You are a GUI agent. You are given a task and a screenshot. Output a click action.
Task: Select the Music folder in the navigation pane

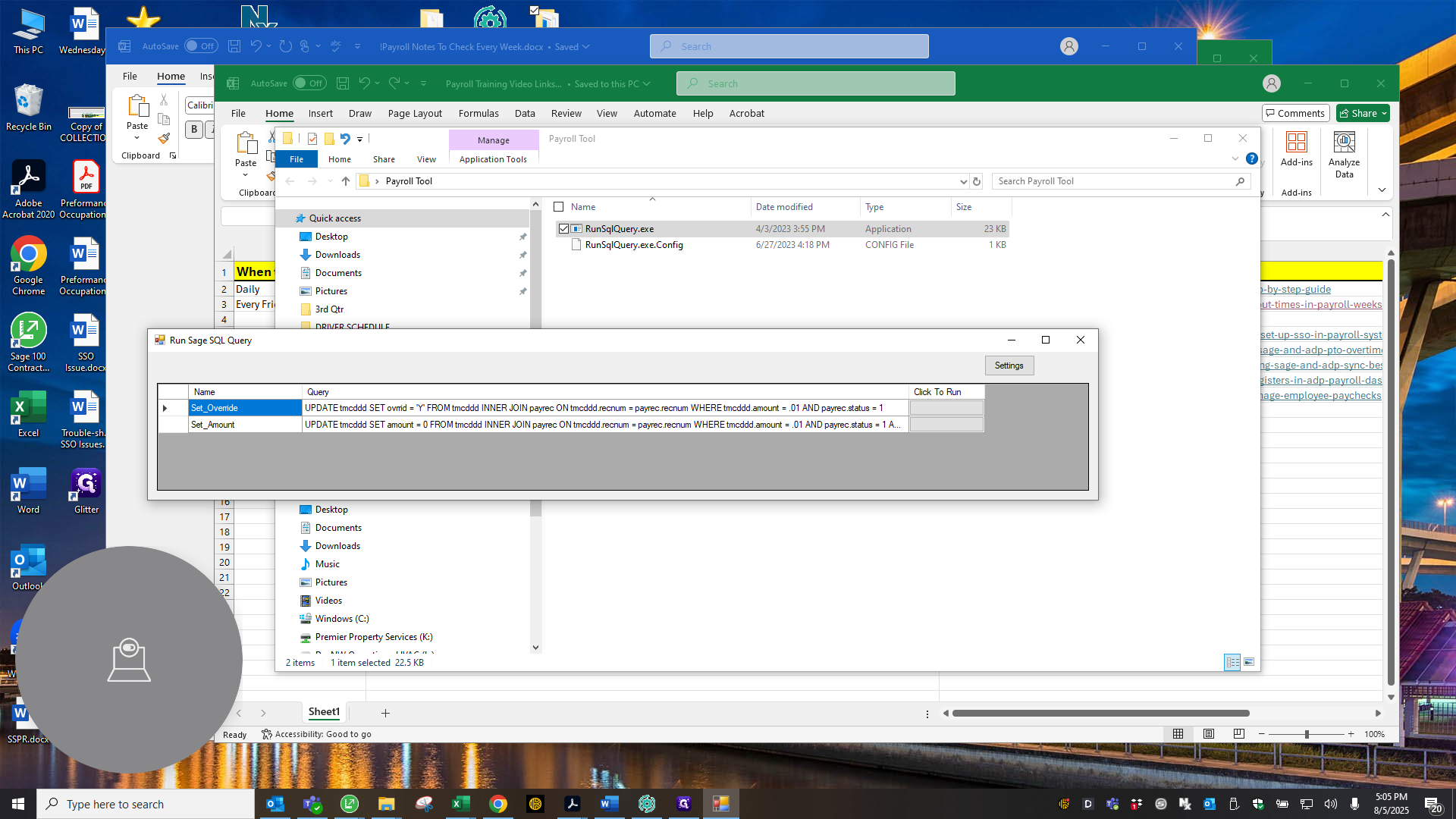[327, 564]
